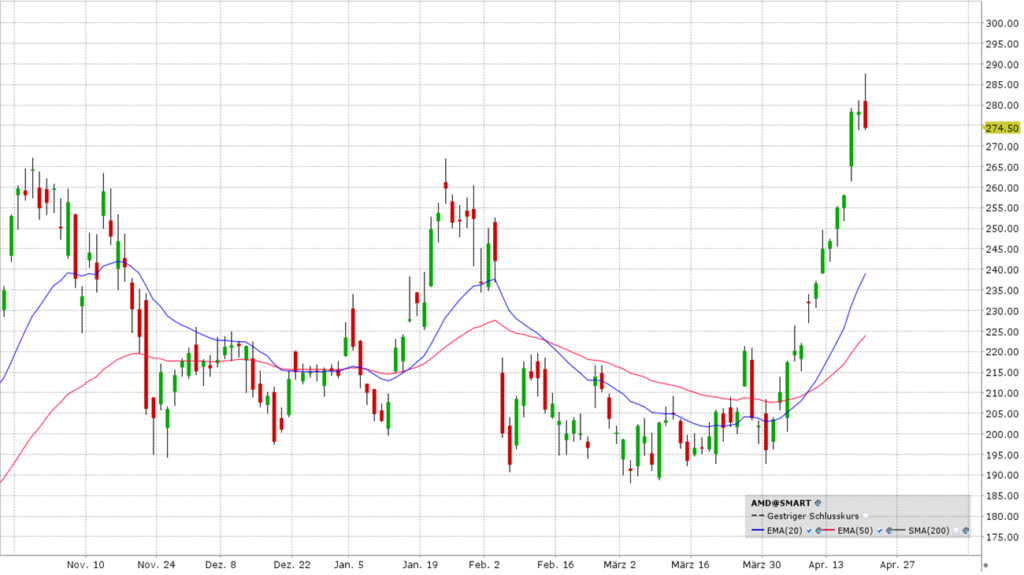Toggle the Gestriger Schlusskurs checkbox
The height and width of the screenshot is (575, 1024).
coord(865,516)
